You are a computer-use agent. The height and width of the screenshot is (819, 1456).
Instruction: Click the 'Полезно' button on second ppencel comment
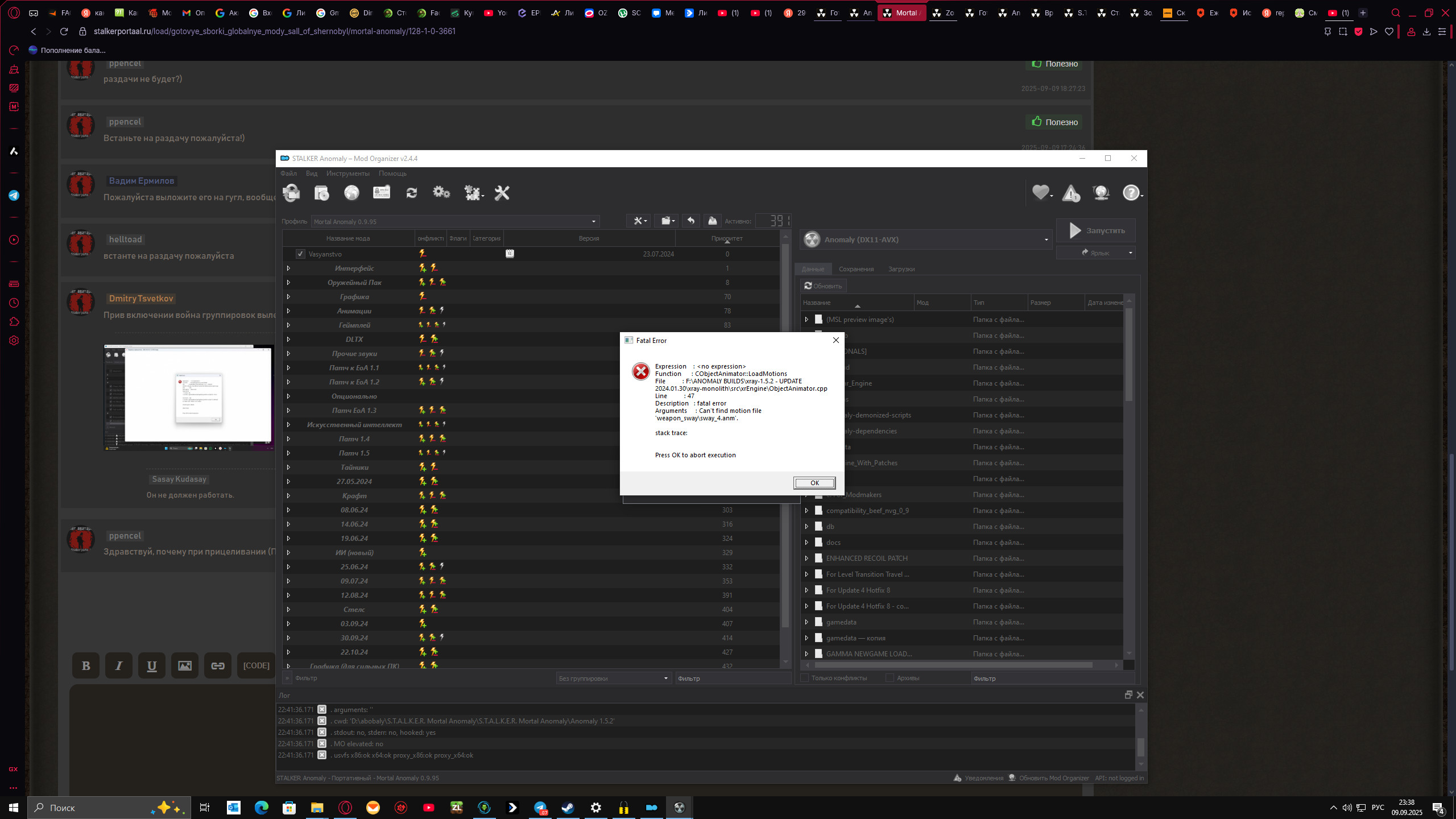pyautogui.click(x=1055, y=122)
